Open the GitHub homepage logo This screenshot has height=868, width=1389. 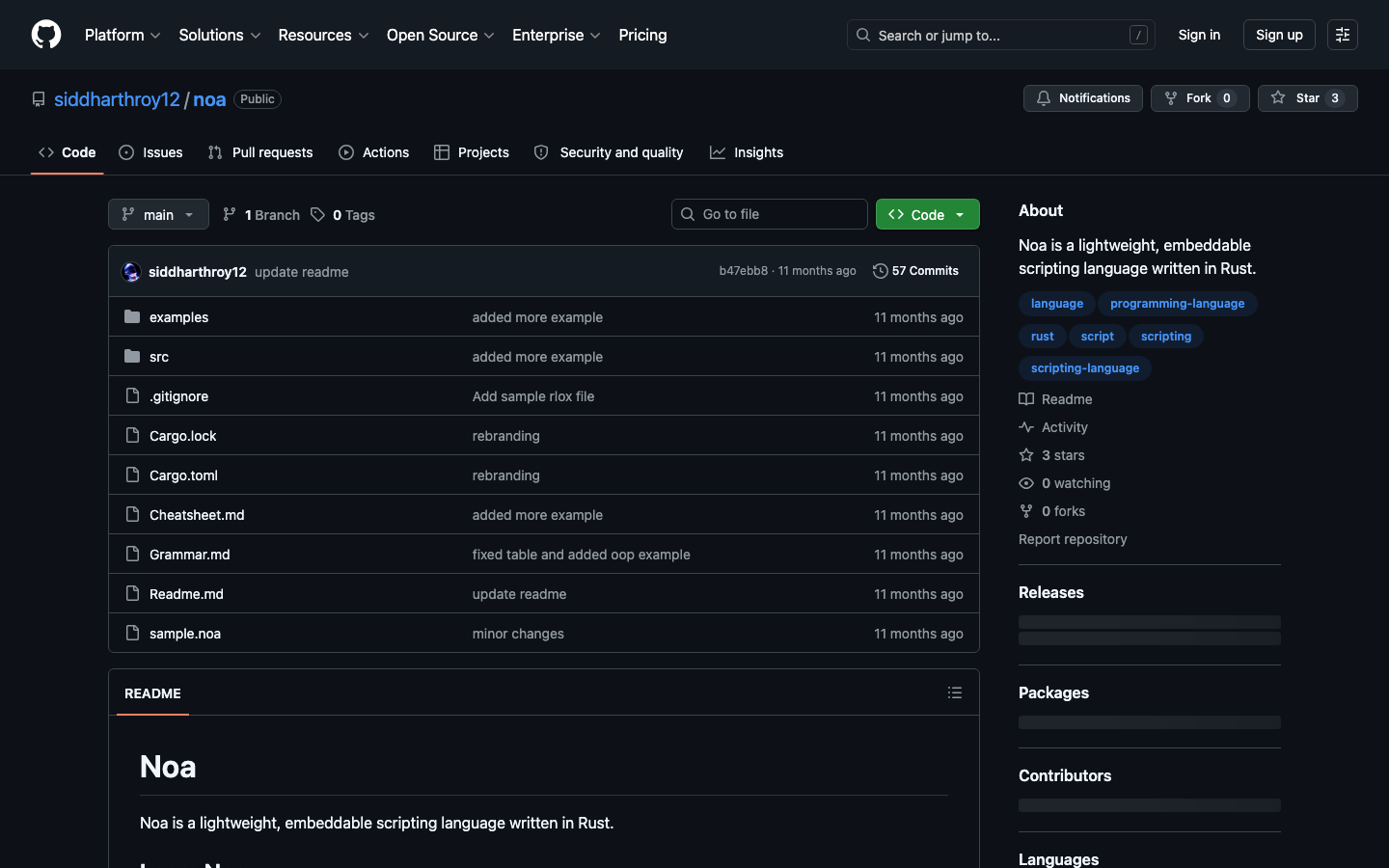pyautogui.click(x=46, y=35)
